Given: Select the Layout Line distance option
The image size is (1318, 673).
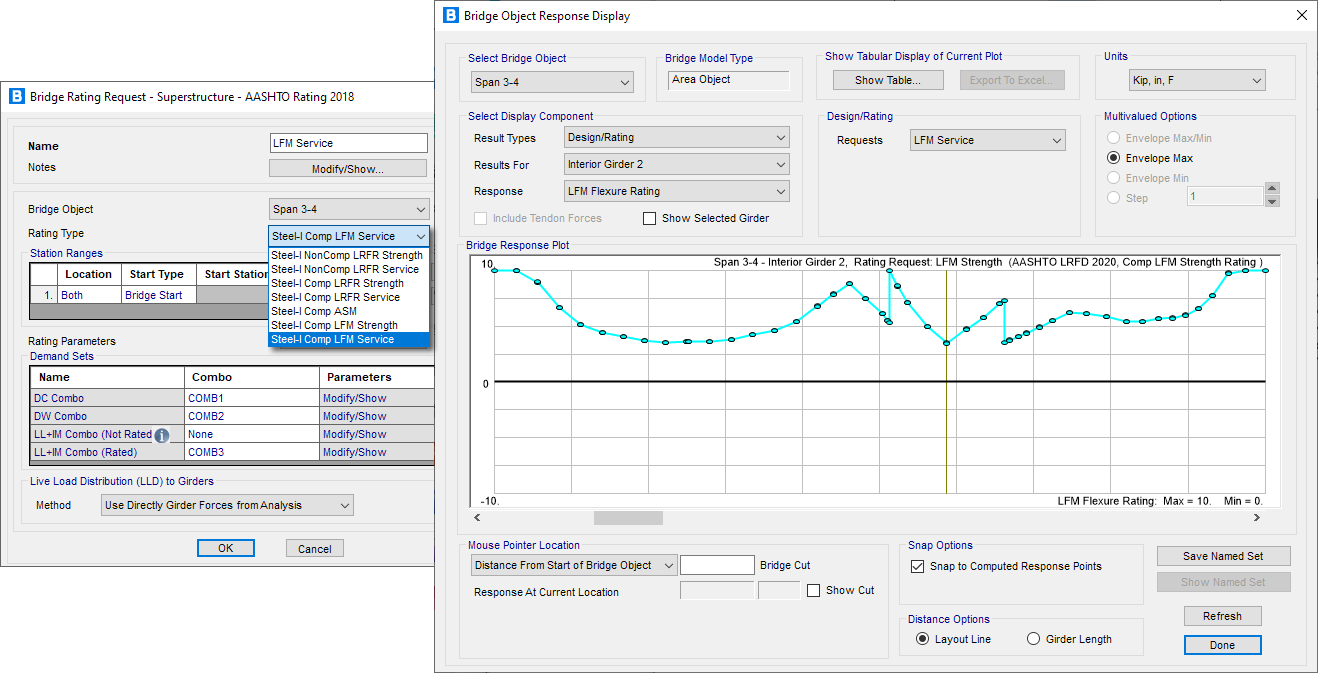Looking at the screenshot, I should tap(922, 639).
